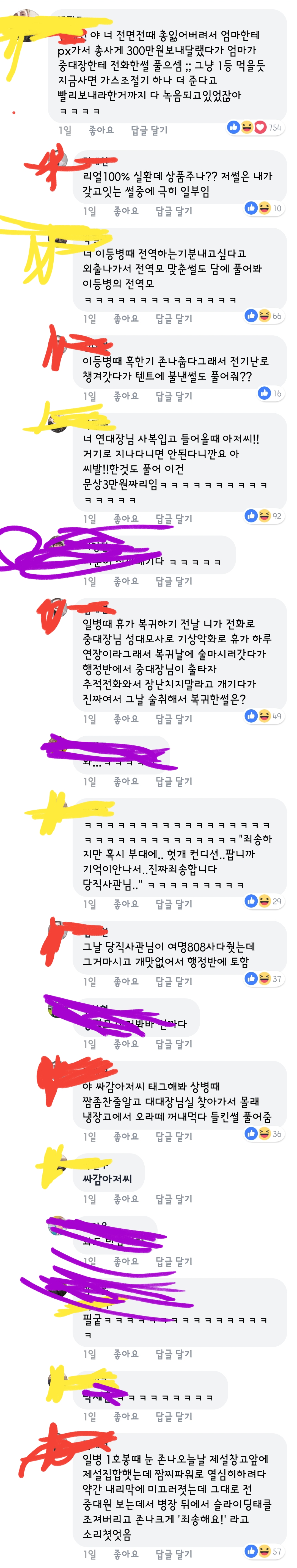Click 좋아요 under the short 싸감아저씨 reply

pyautogui.click(x=126, y=1199)
